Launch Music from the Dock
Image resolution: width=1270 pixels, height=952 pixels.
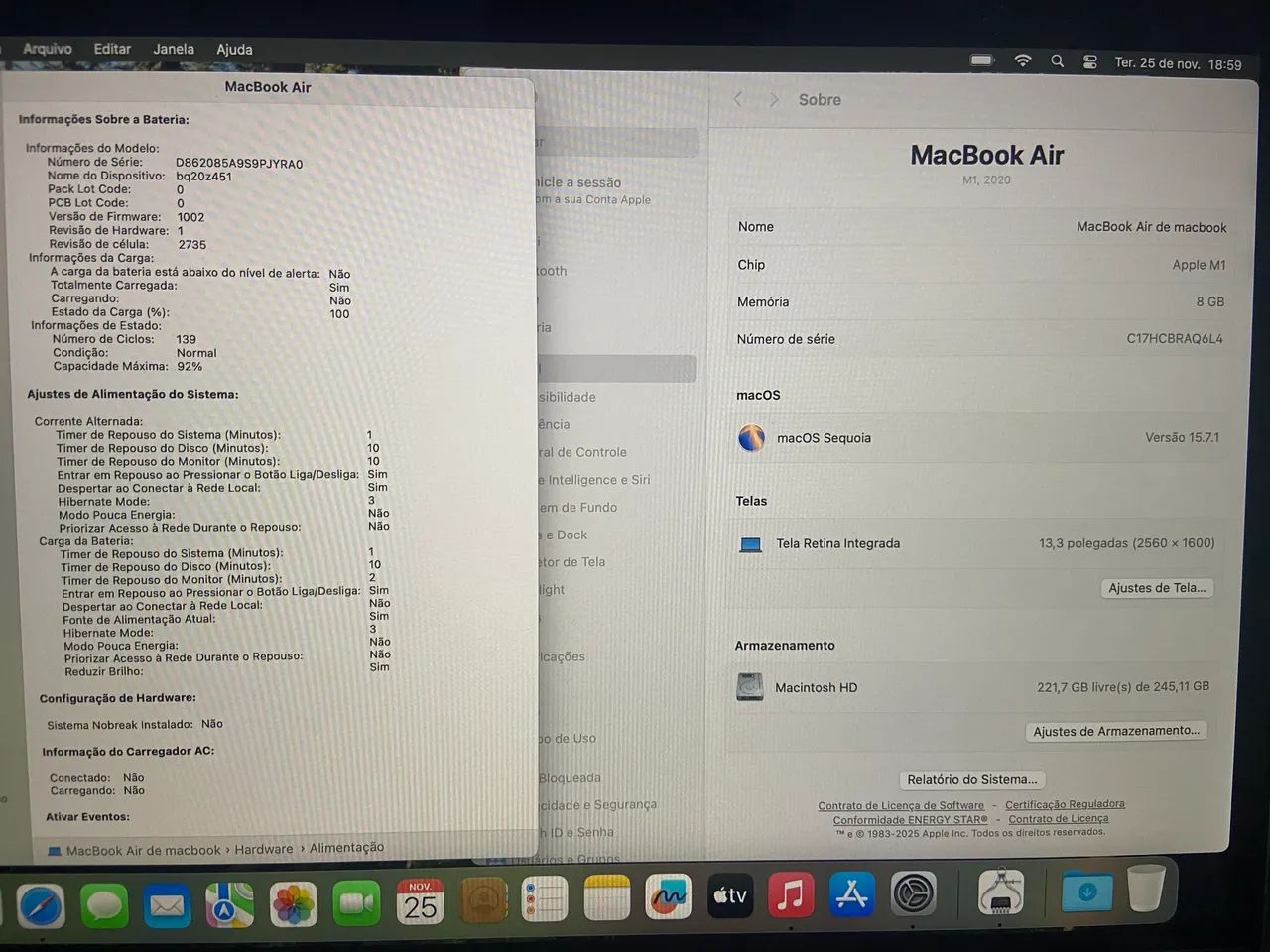(791, 895)
